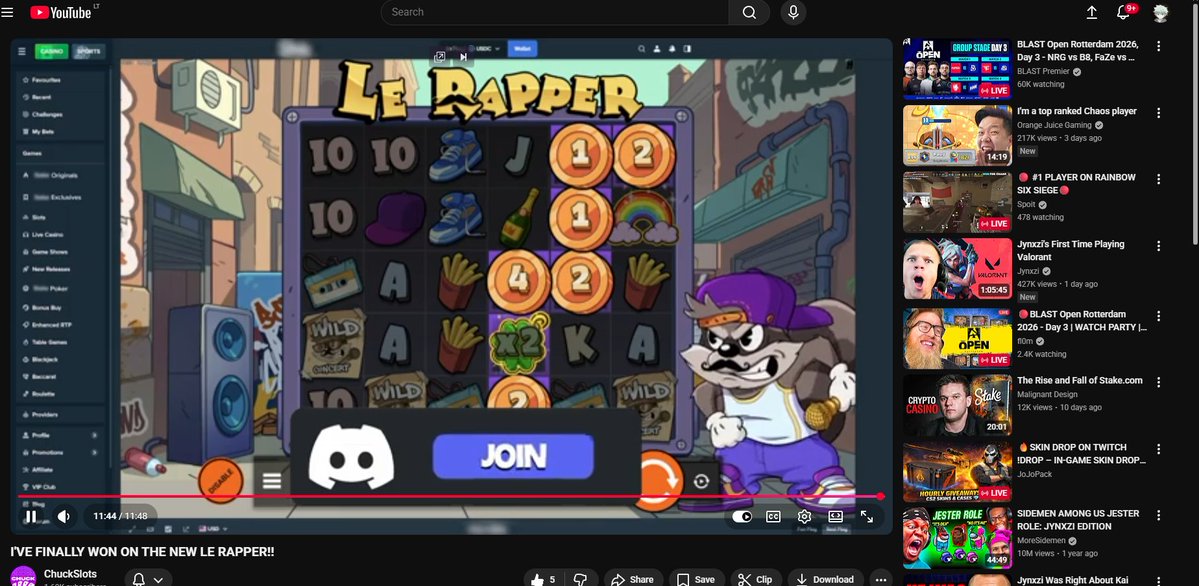Screen dimensions: 1199x586
Task: Open BLAST Open Rotterdam NRG vs B8 thumbnail
Action: (957, 69)
